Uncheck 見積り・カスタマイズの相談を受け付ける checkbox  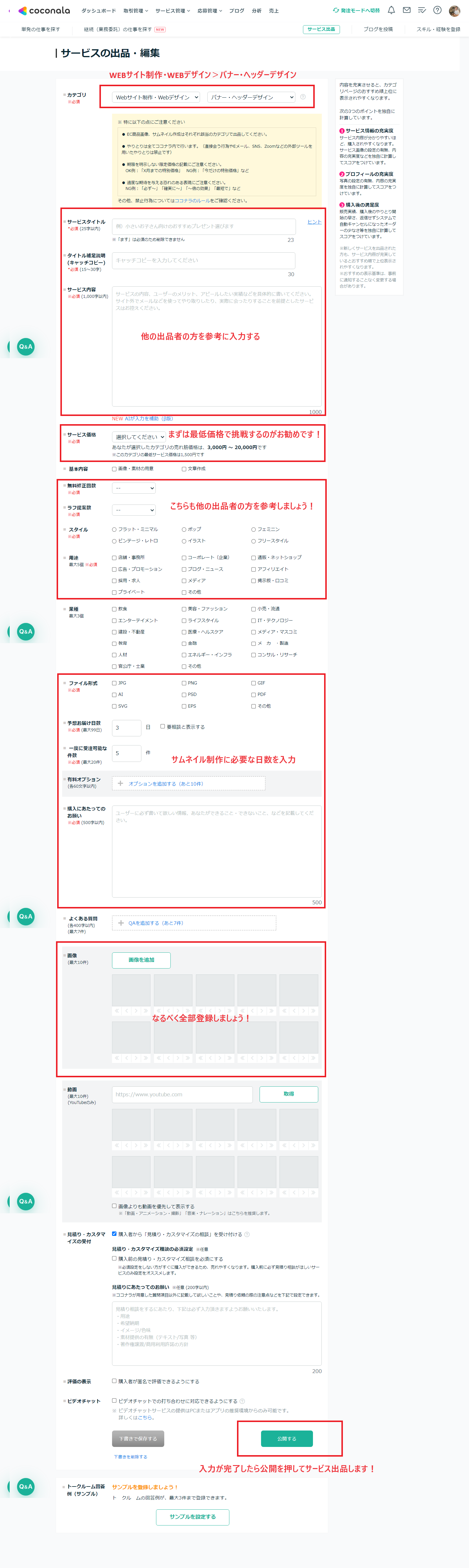coord(114,1234)
